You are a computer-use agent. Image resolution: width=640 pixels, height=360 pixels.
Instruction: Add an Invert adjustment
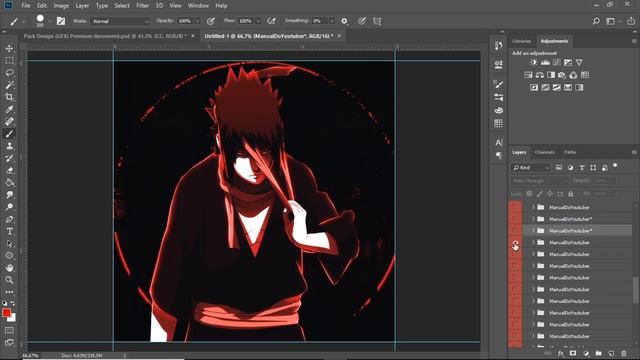click(x=534, y=87)
